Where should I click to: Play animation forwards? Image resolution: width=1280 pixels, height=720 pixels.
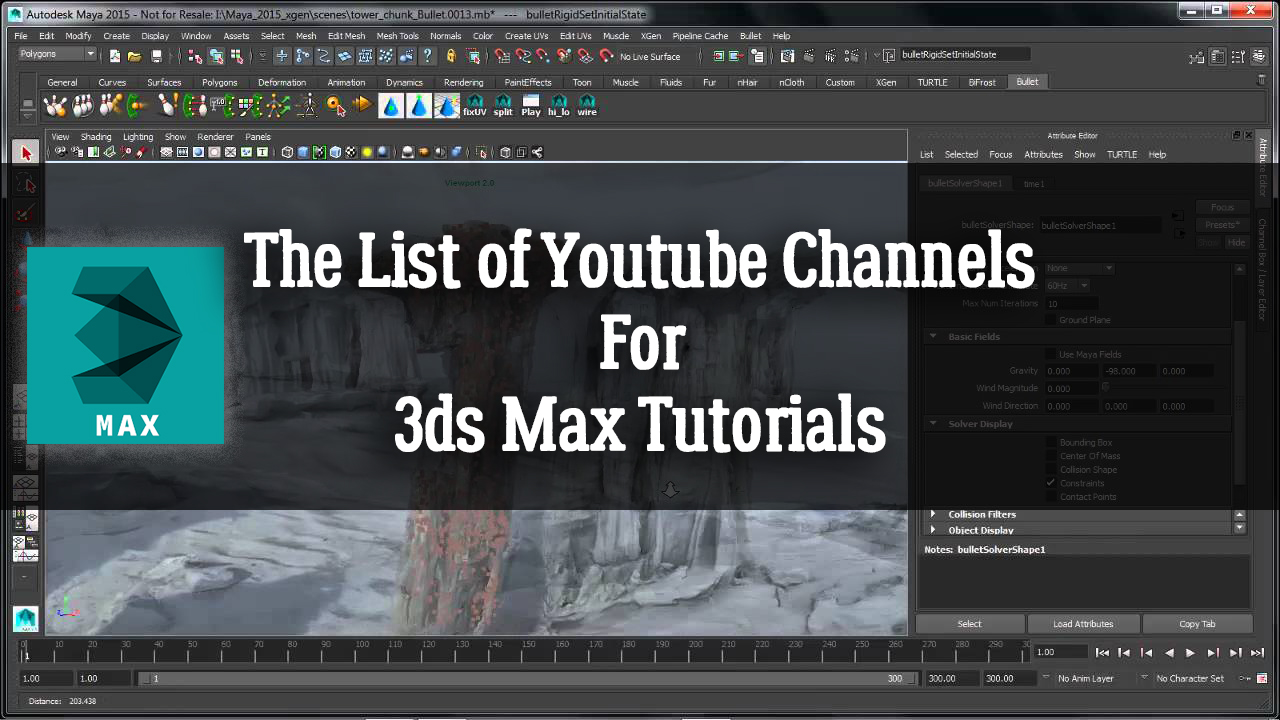pyautogui.click(x=1190, y=653)
